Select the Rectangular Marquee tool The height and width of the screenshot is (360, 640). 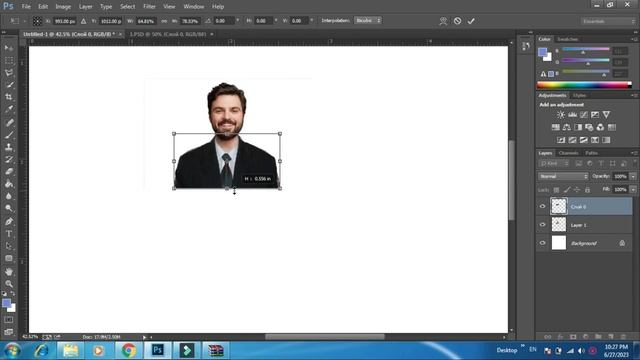pos(9,60)
